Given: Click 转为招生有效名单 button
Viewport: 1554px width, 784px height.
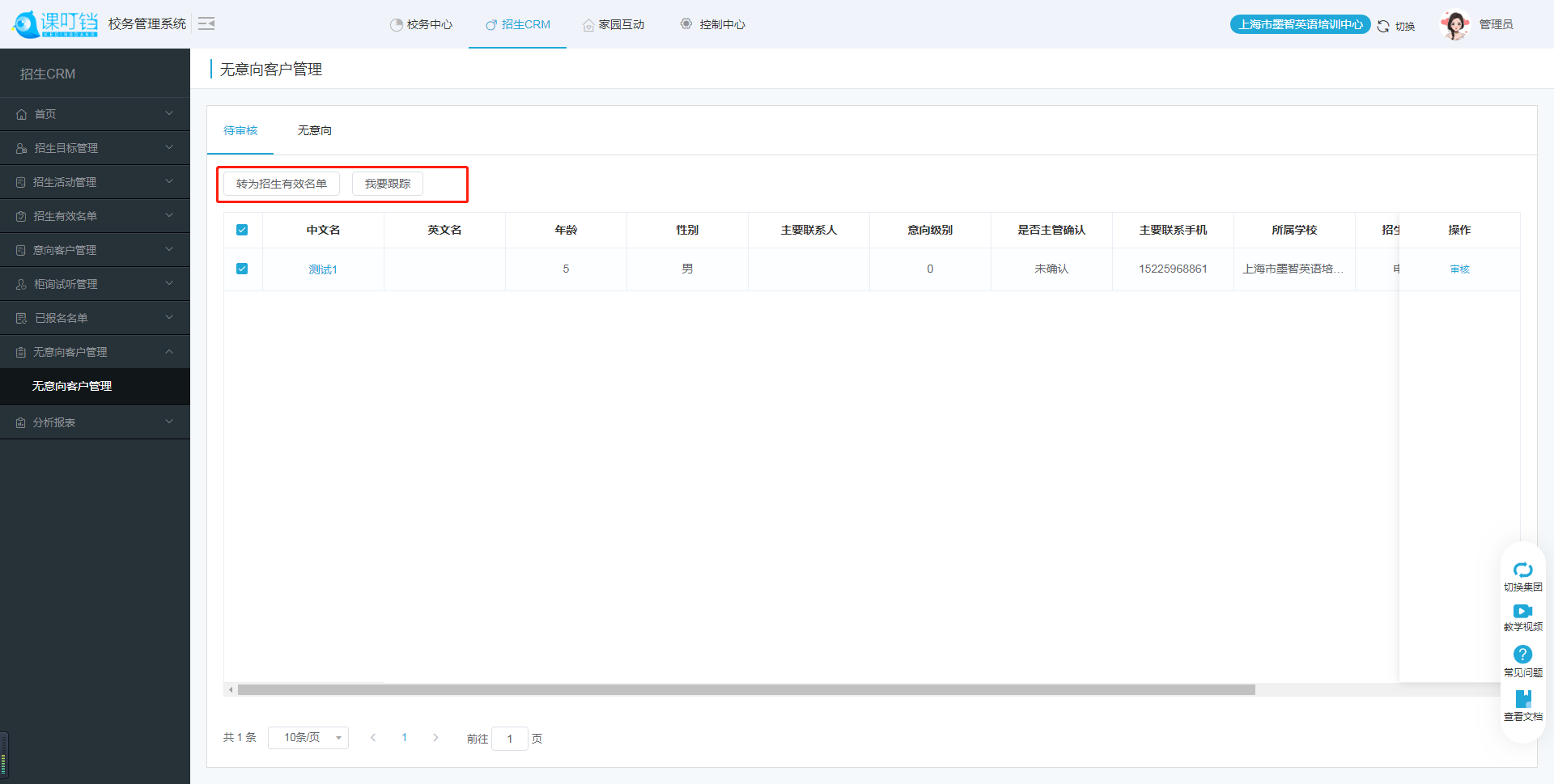Looking at the screenshot, I should tap(282, 184).
